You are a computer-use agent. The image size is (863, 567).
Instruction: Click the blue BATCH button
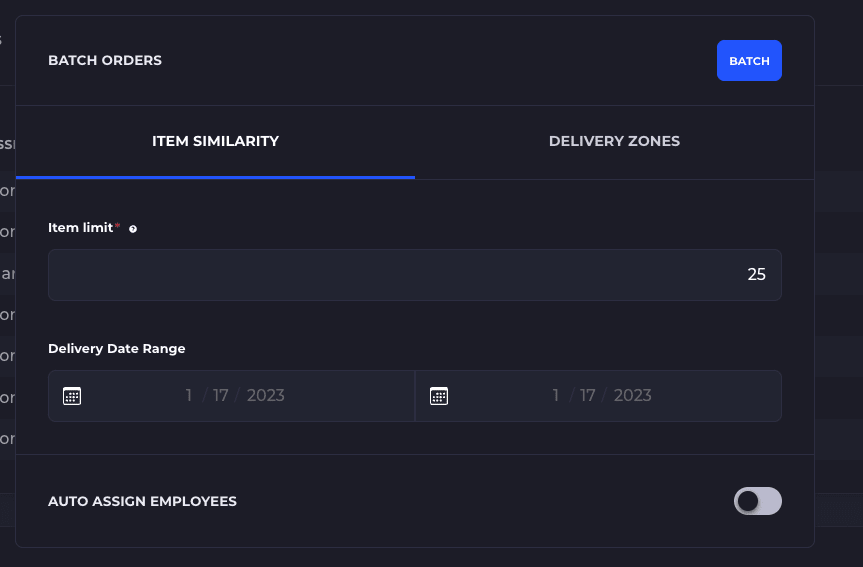click(749, 61)
